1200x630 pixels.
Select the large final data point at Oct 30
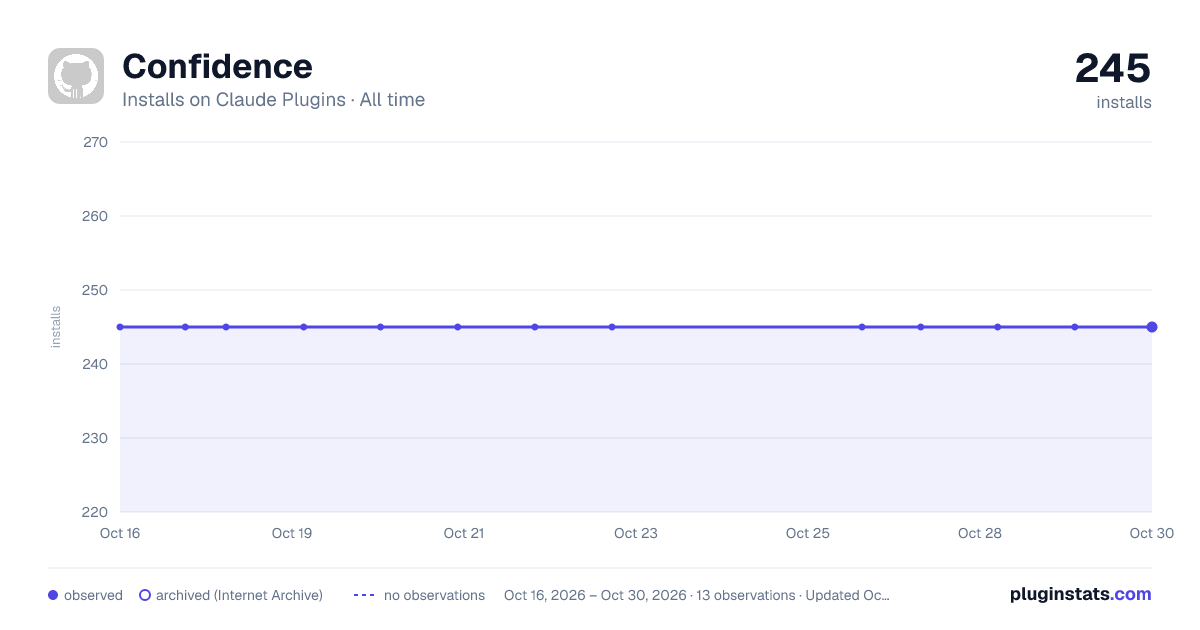click(1152, 327)
